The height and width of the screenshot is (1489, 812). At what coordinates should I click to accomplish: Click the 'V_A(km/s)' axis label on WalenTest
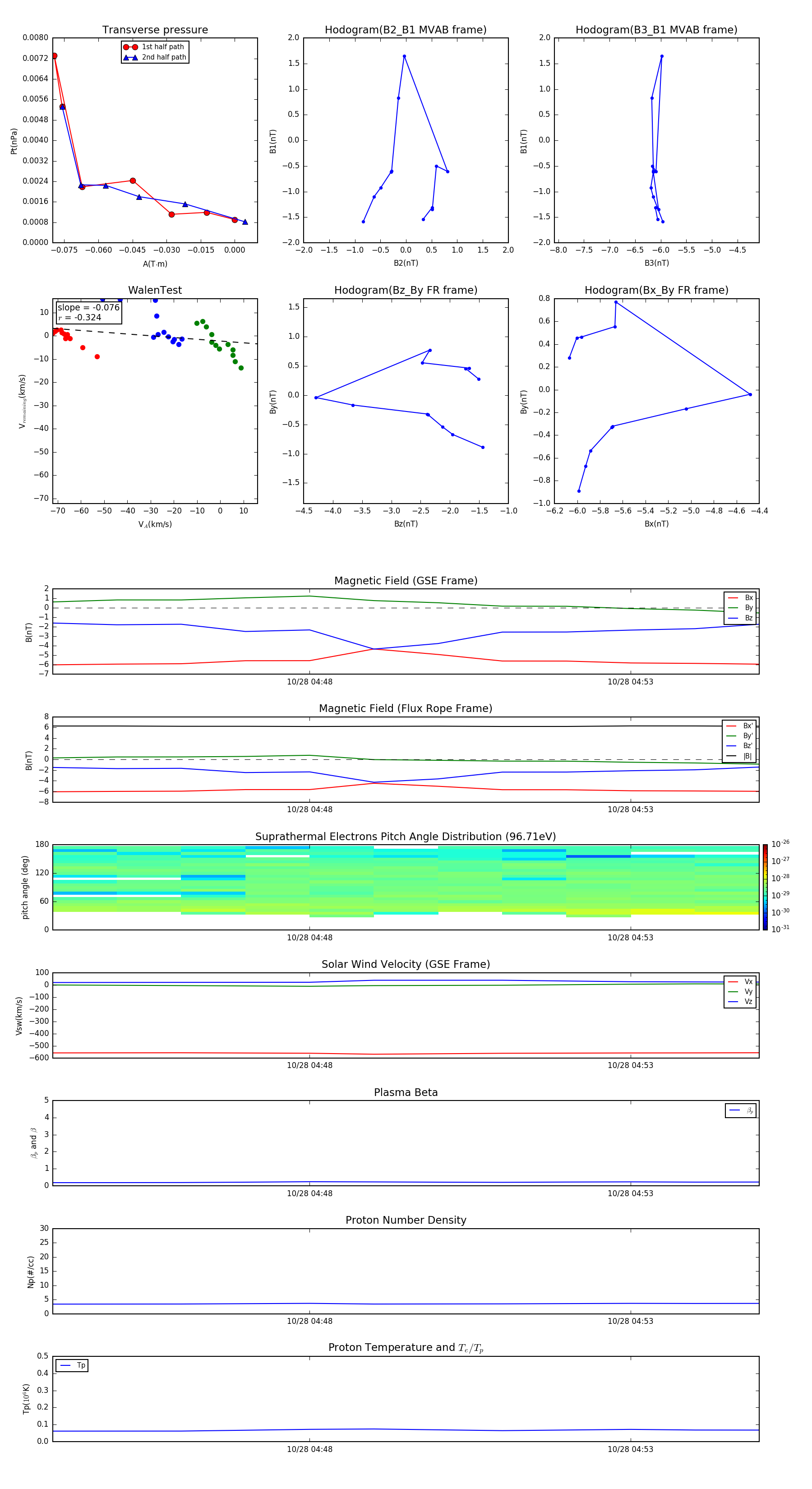pos(155,525)
